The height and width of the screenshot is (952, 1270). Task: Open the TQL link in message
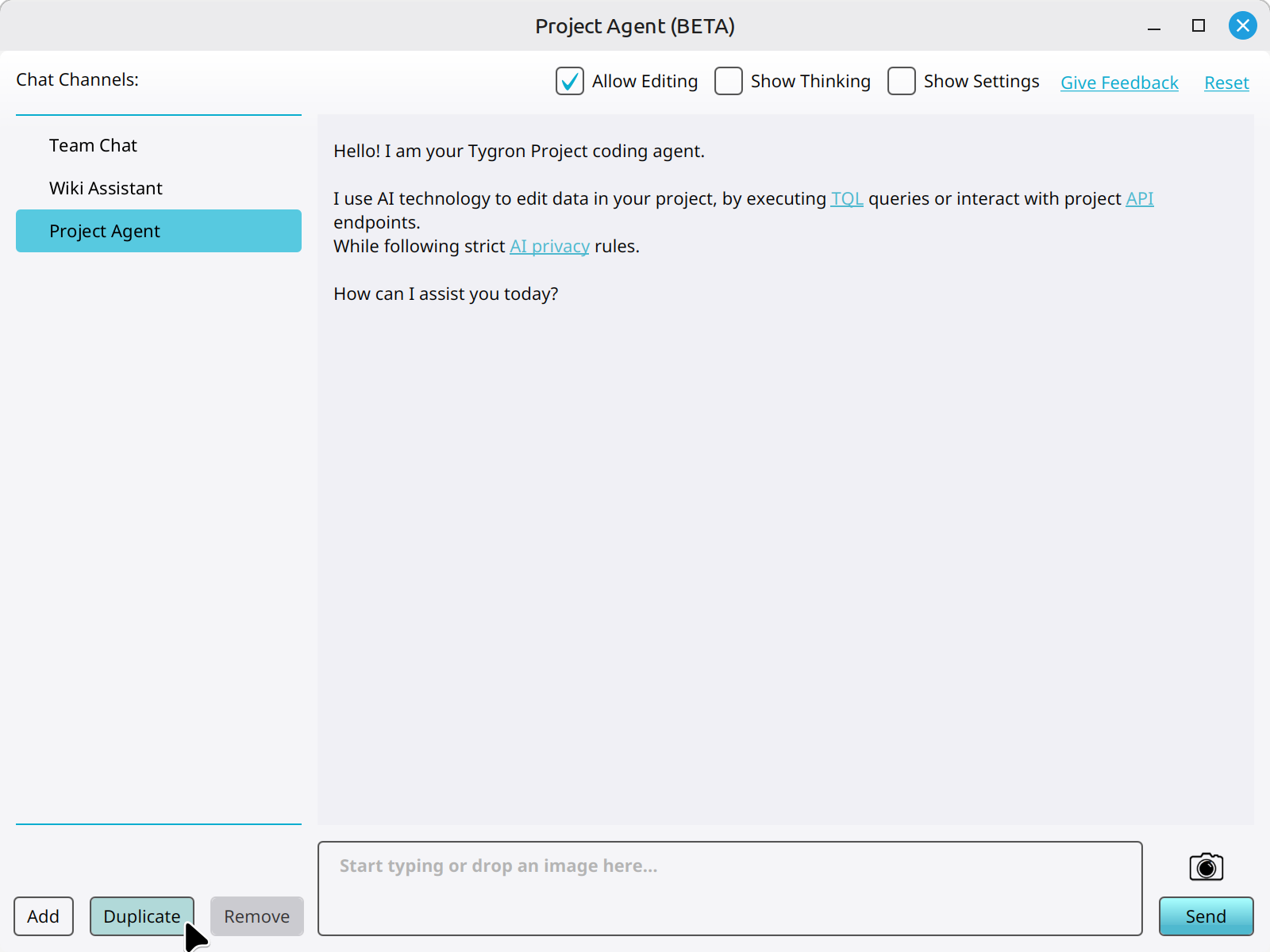click(x=847, y=198)
